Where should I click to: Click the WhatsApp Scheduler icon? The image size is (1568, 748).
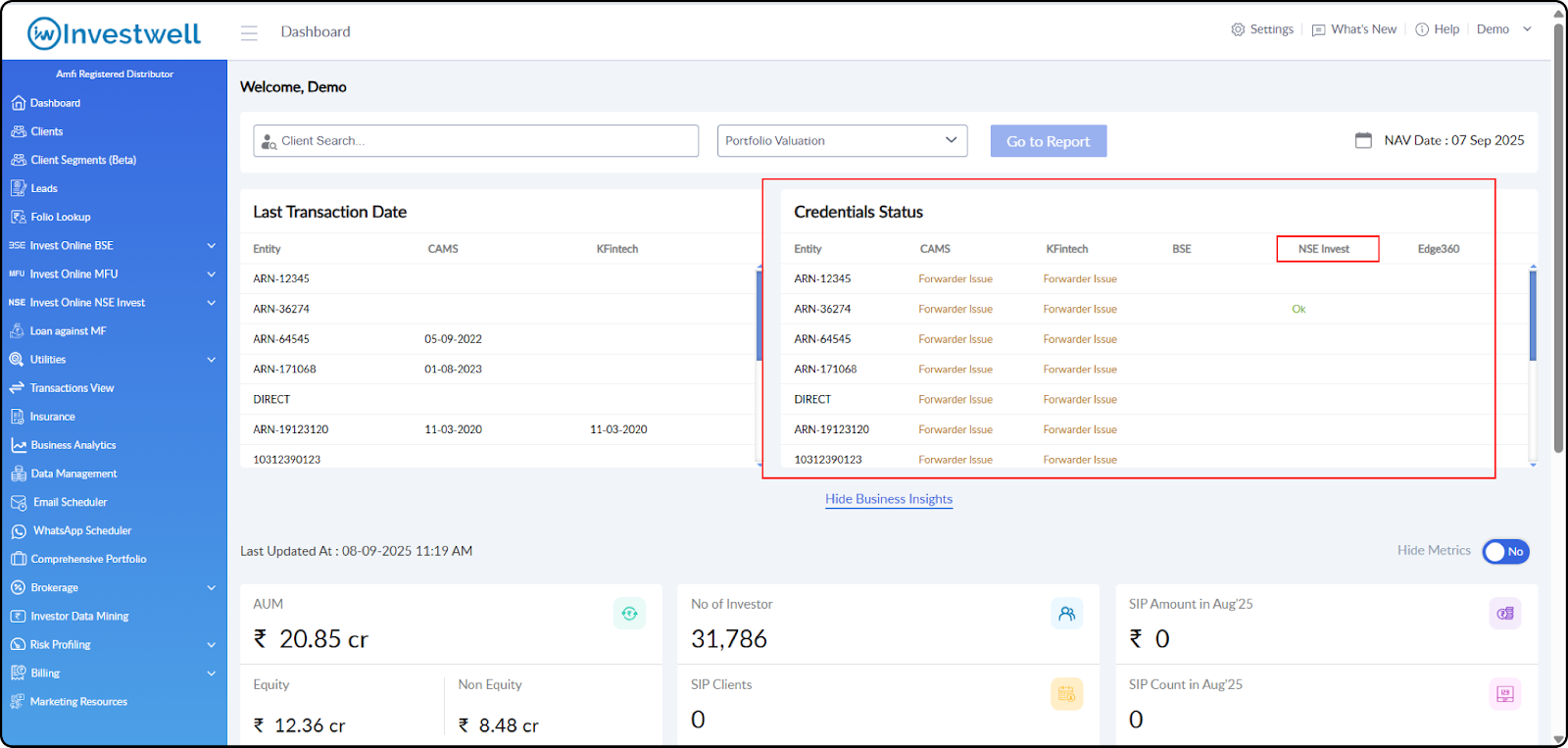19,530
